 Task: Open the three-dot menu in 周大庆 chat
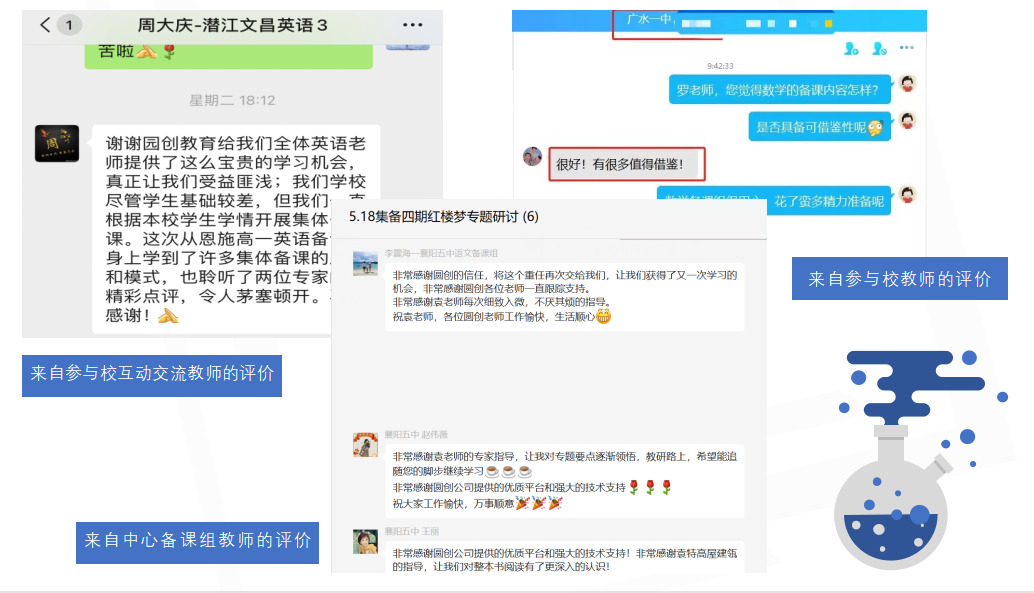411,24
